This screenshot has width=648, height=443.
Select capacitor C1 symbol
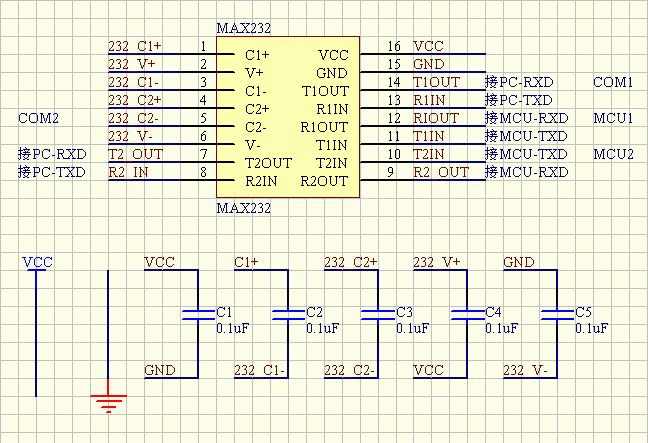pos(198,315)
